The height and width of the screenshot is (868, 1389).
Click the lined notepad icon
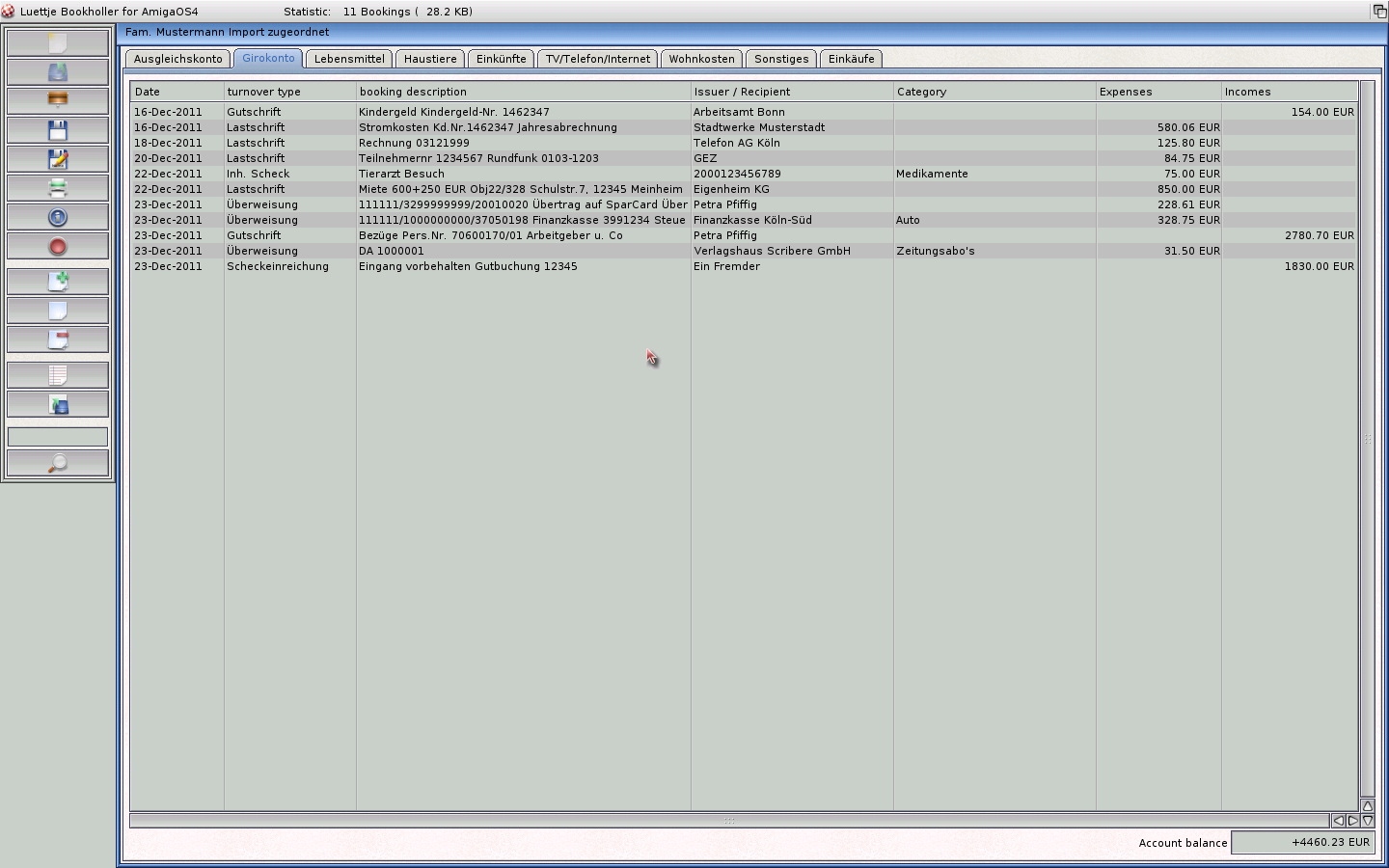58,375
